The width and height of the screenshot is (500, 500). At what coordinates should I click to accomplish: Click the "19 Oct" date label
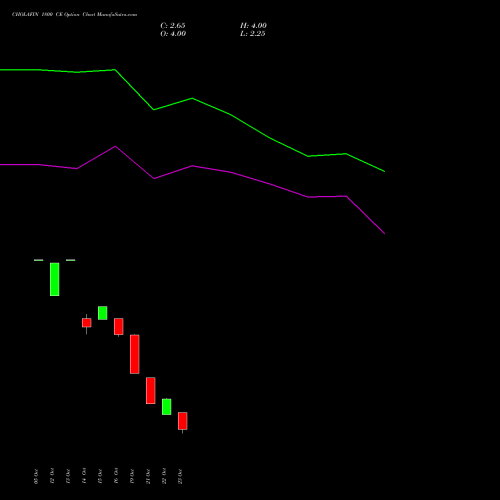[x=132, y=476]
